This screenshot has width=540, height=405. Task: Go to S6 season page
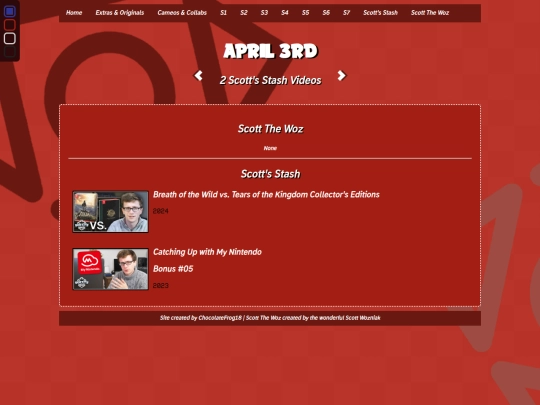coord(326,13)
